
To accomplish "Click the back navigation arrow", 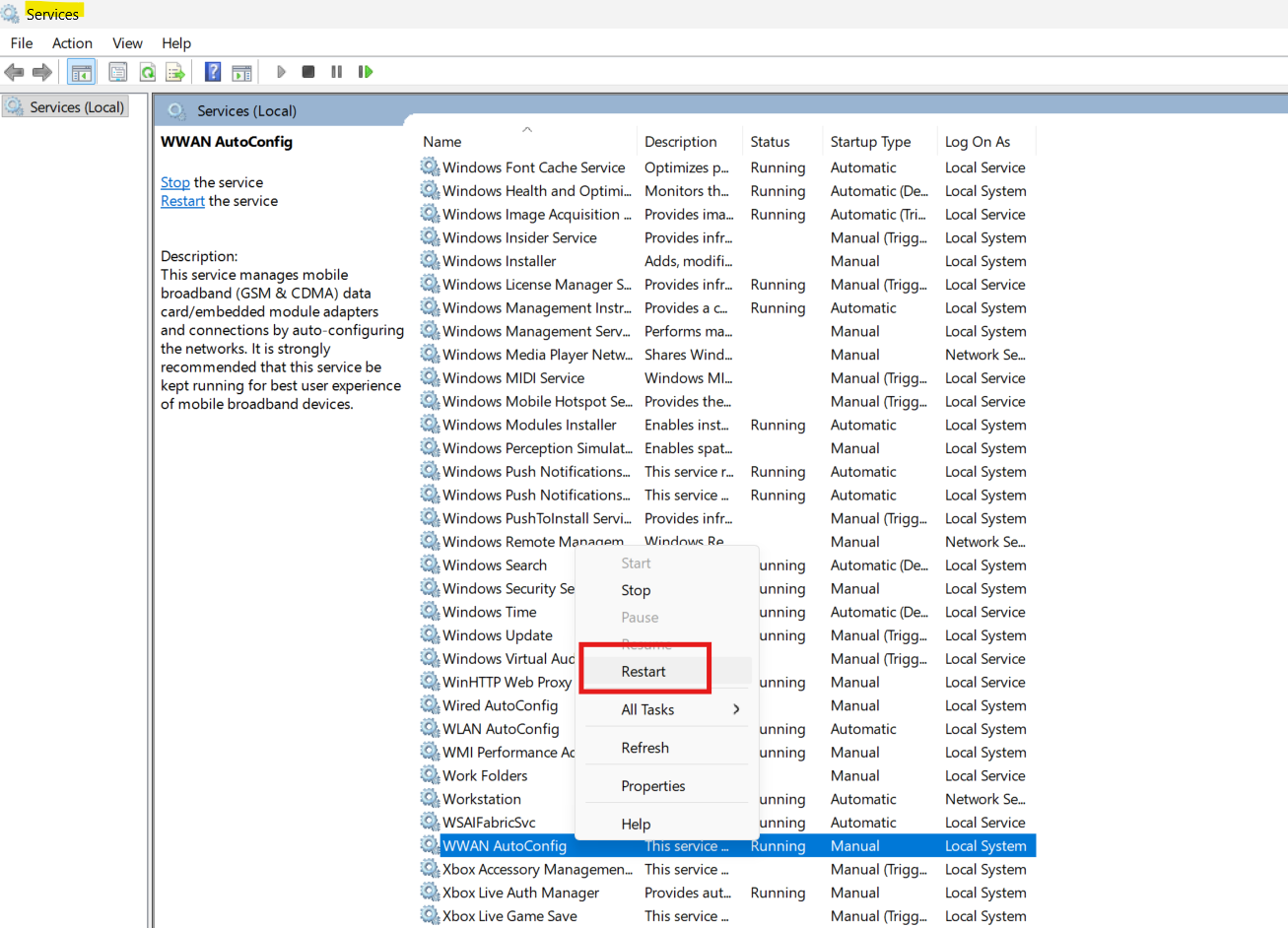I will coord(14,71).
